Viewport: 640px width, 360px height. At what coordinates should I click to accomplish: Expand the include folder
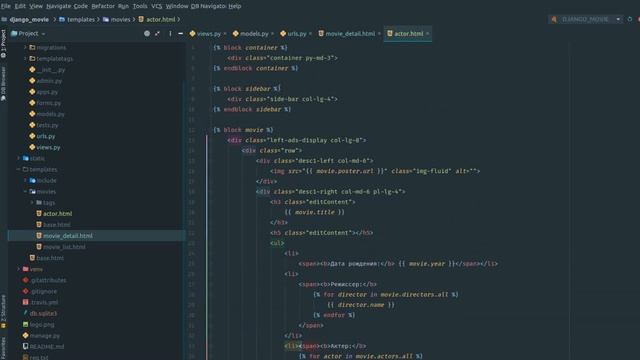[x=25, y=180]
